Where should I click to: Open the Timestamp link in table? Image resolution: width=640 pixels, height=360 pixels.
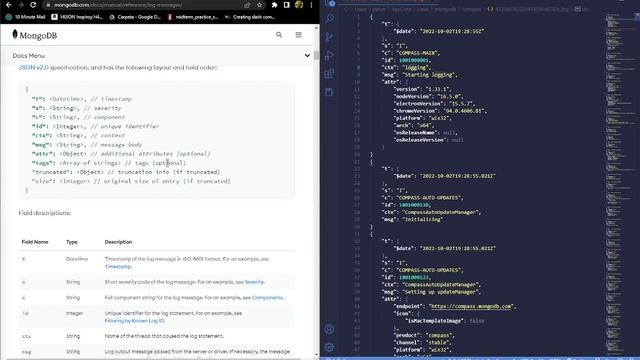coord(118,267)
